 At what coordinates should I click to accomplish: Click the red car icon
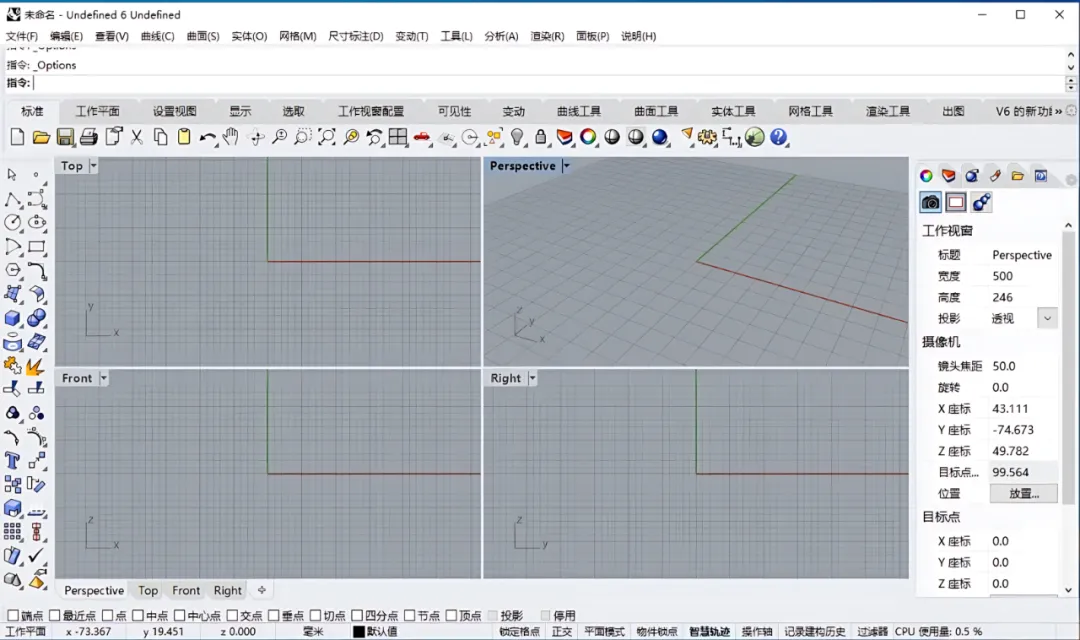click(422, 137)
